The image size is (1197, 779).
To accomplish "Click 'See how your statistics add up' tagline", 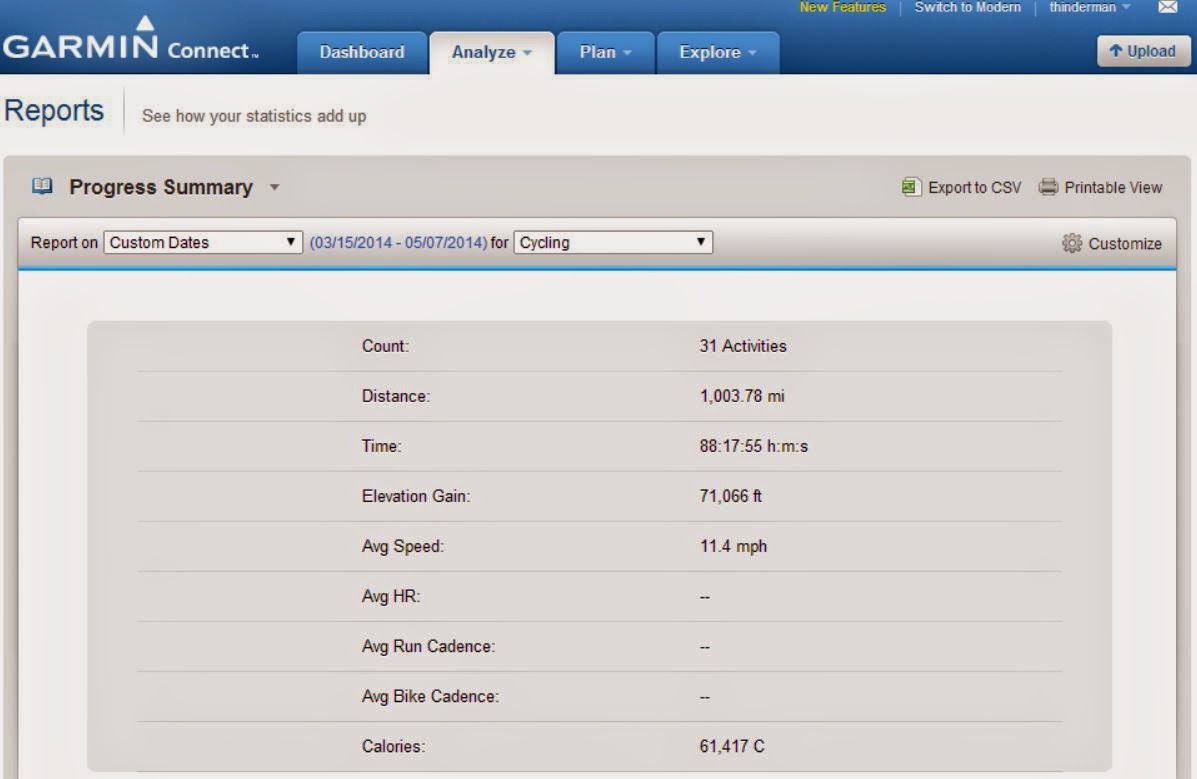I will (254, 116).
